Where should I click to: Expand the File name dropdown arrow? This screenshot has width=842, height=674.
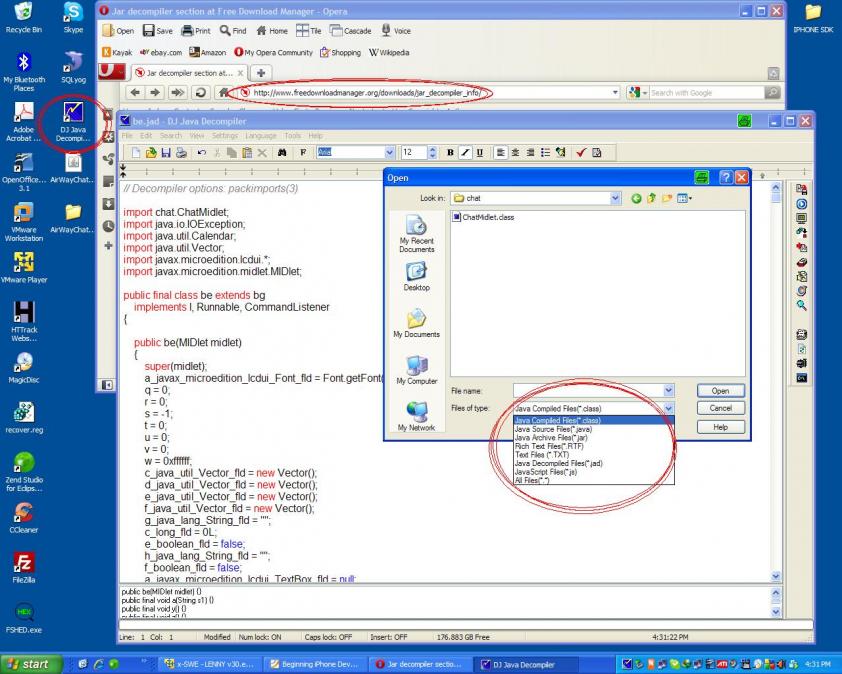pyautogui.click(x=668, y=391)
